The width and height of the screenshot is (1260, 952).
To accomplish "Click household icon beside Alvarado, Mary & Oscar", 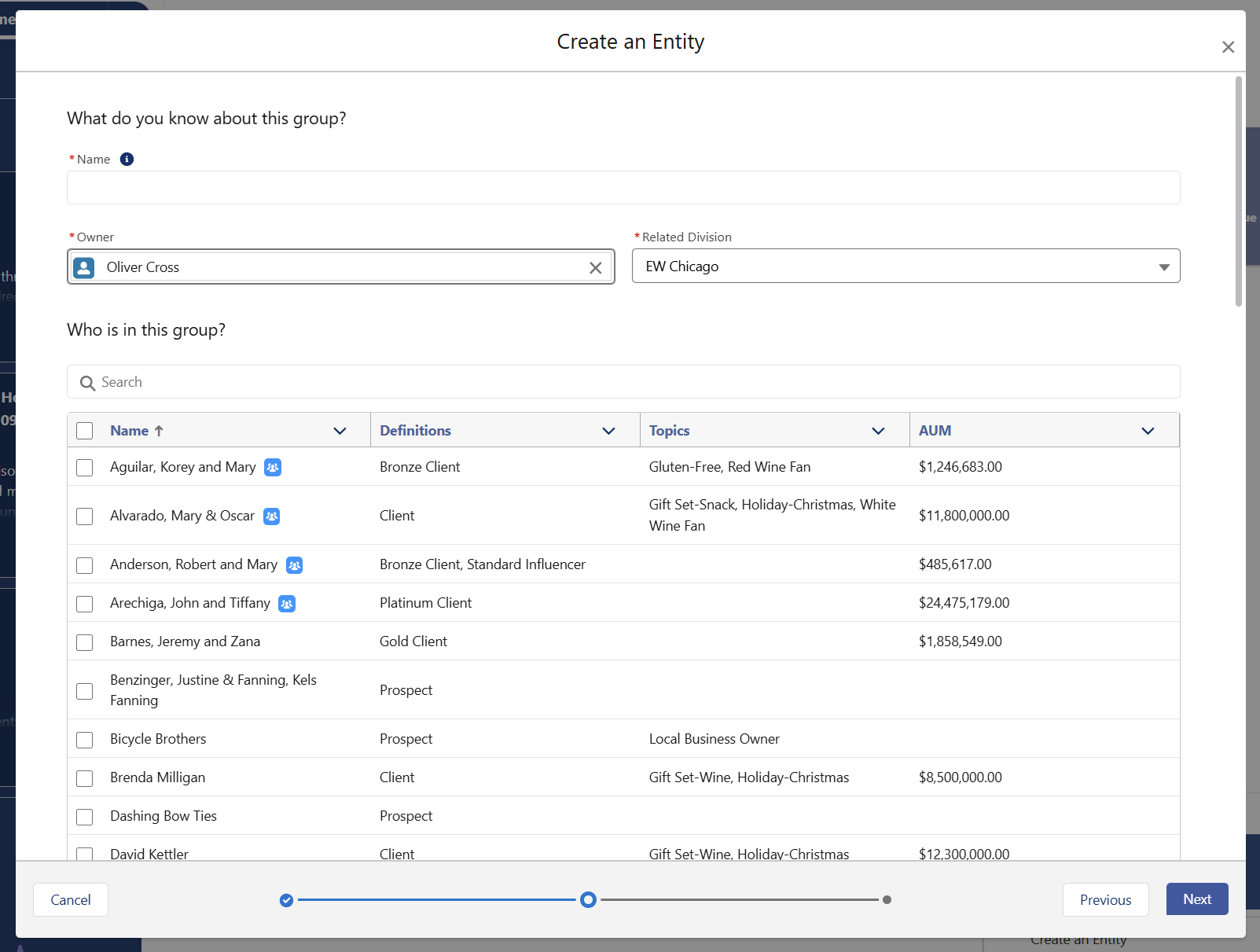I will pyautogui.click(x=271, y=516).
